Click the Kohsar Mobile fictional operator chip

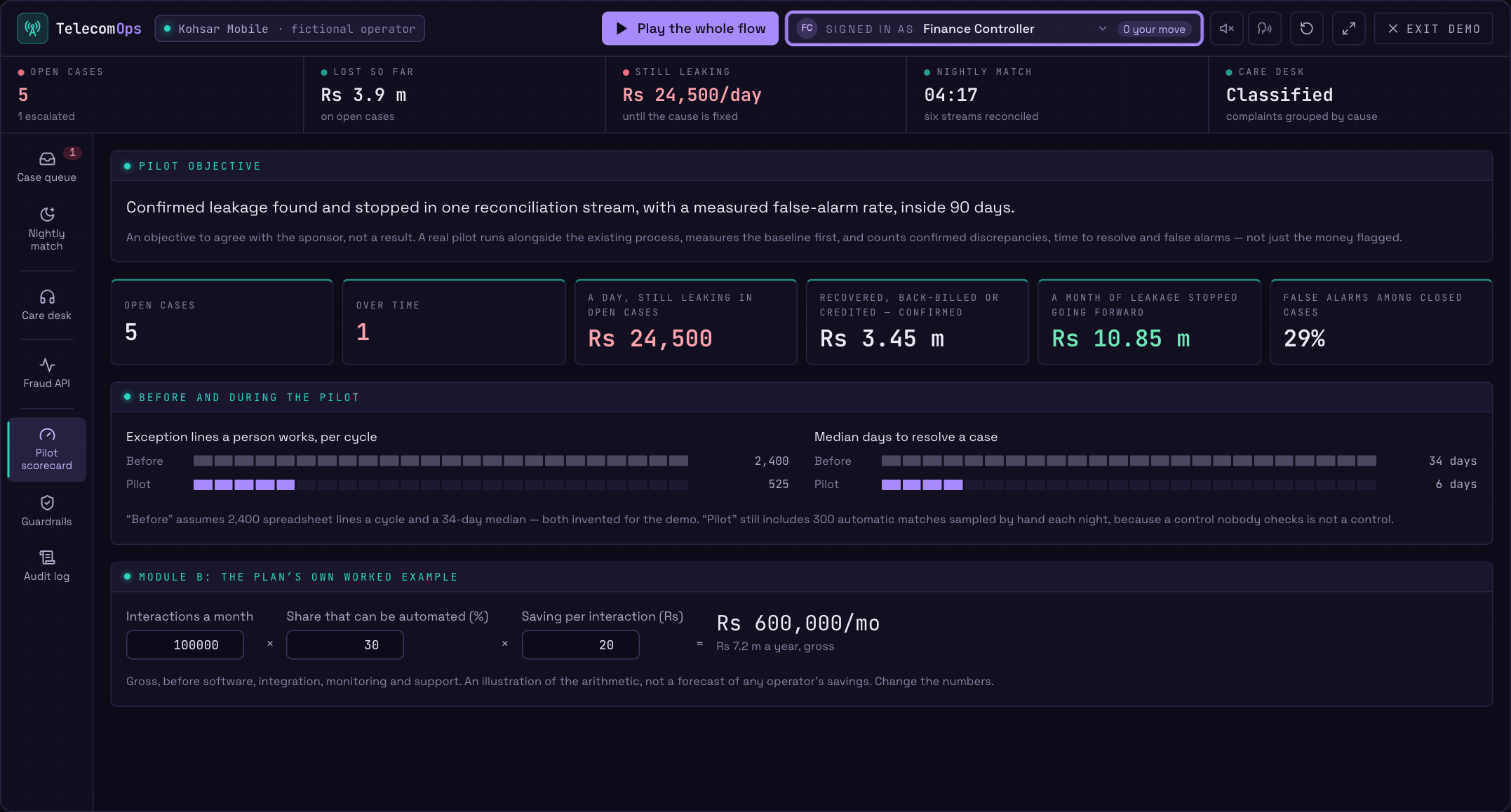tap(290, 29)
